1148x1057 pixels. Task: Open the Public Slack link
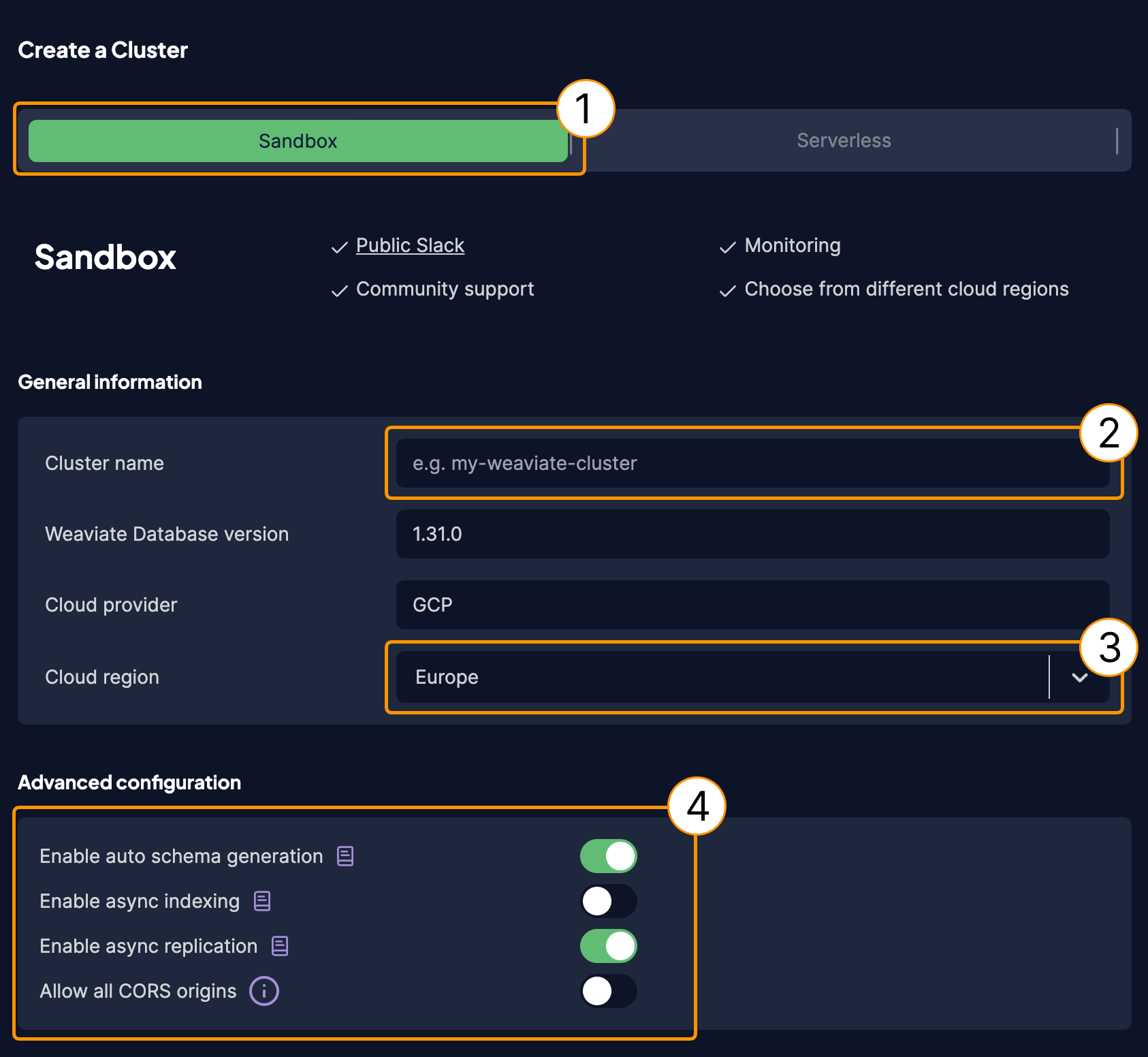tap(410, 245)
